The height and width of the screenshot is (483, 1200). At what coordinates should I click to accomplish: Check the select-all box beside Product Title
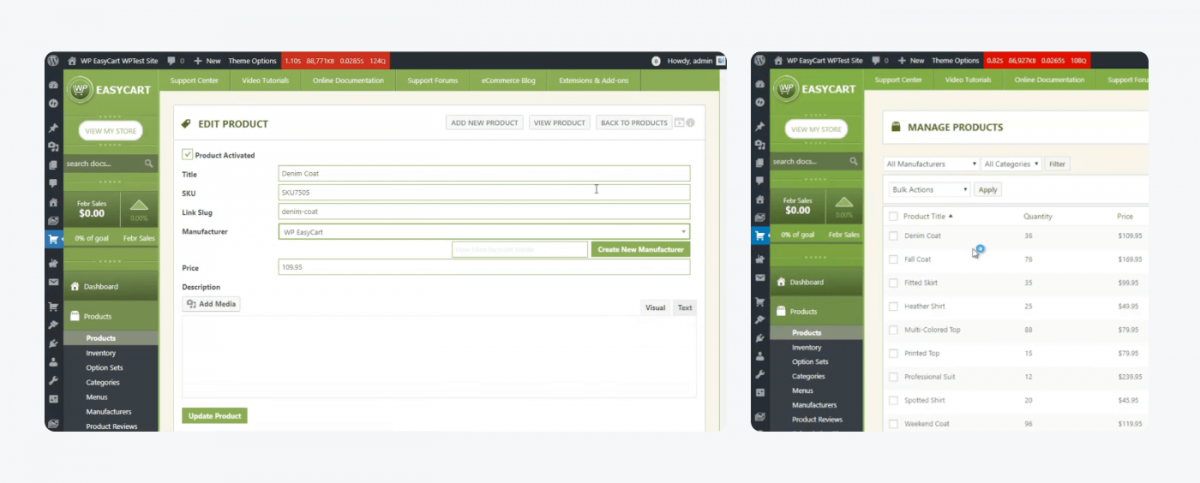point(893,216)
